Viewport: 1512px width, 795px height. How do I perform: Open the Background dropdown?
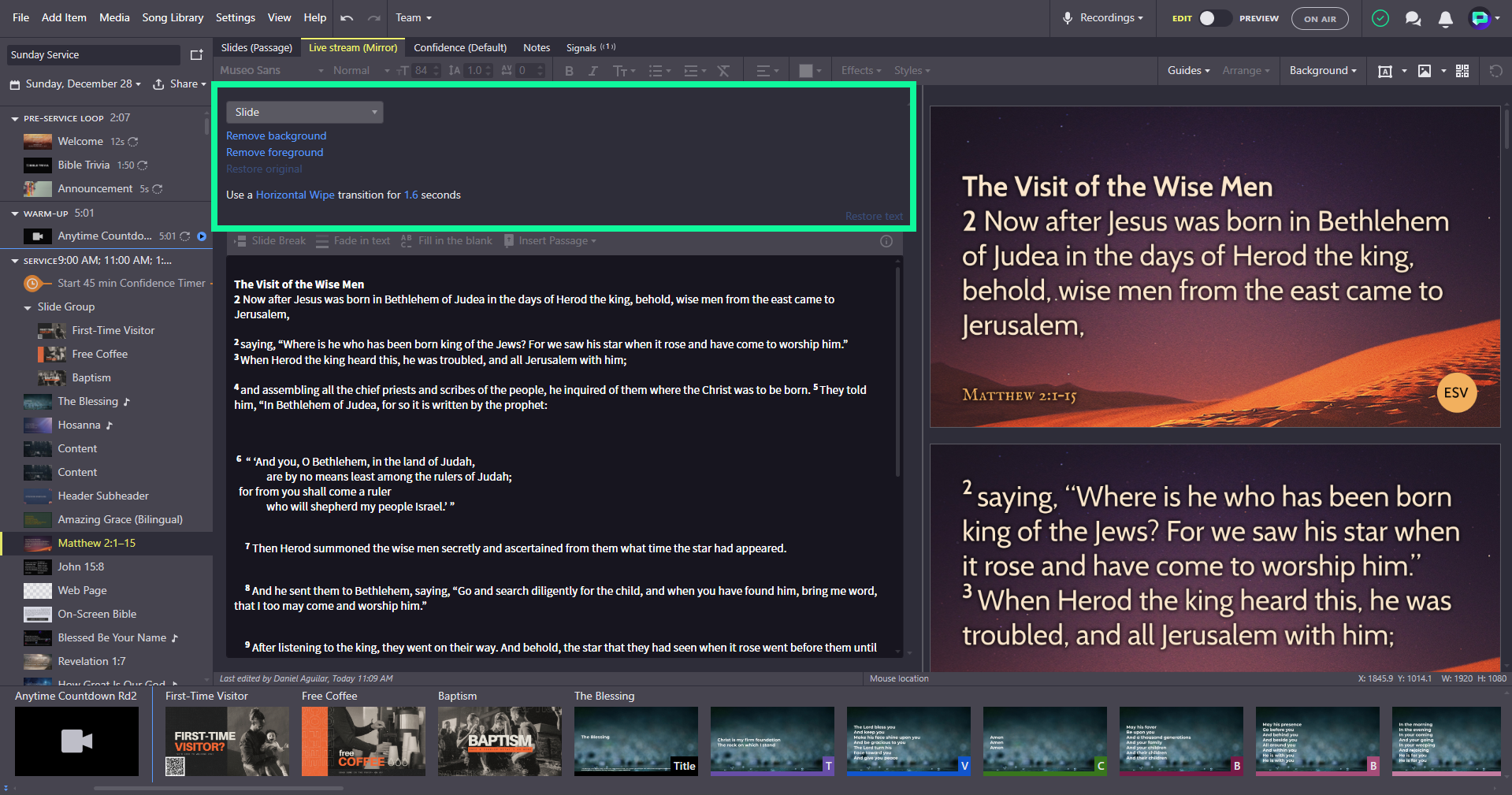[1323, 71]
